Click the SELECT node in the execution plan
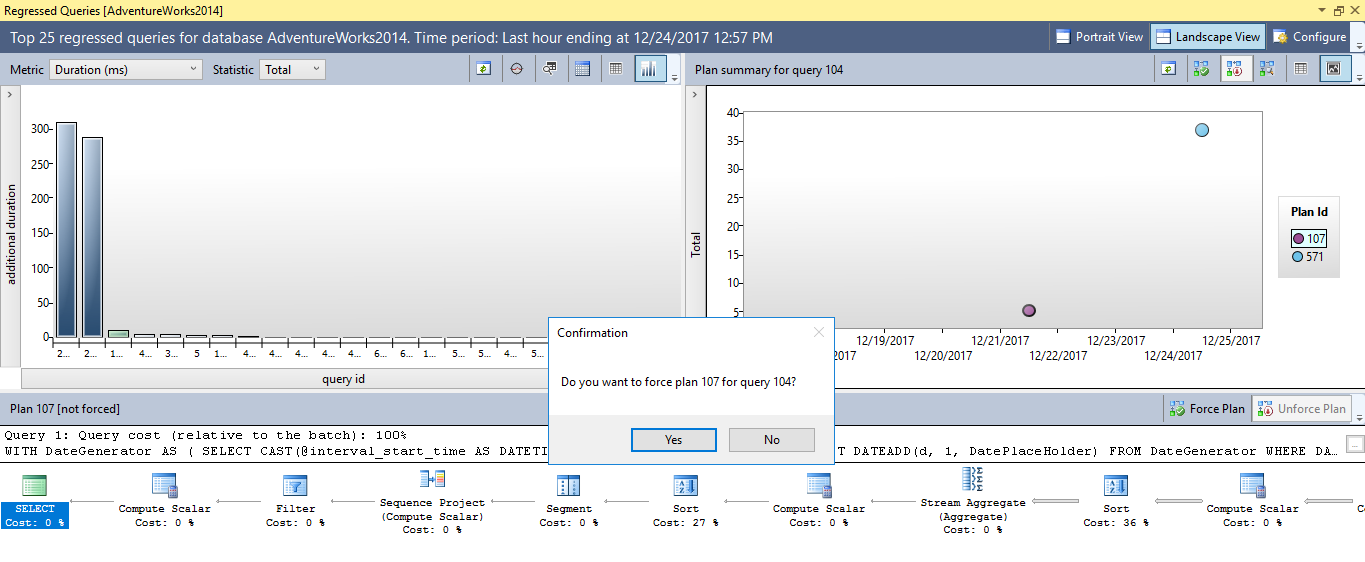Viewport: 1365px width, 562px height. pos(35,501)
